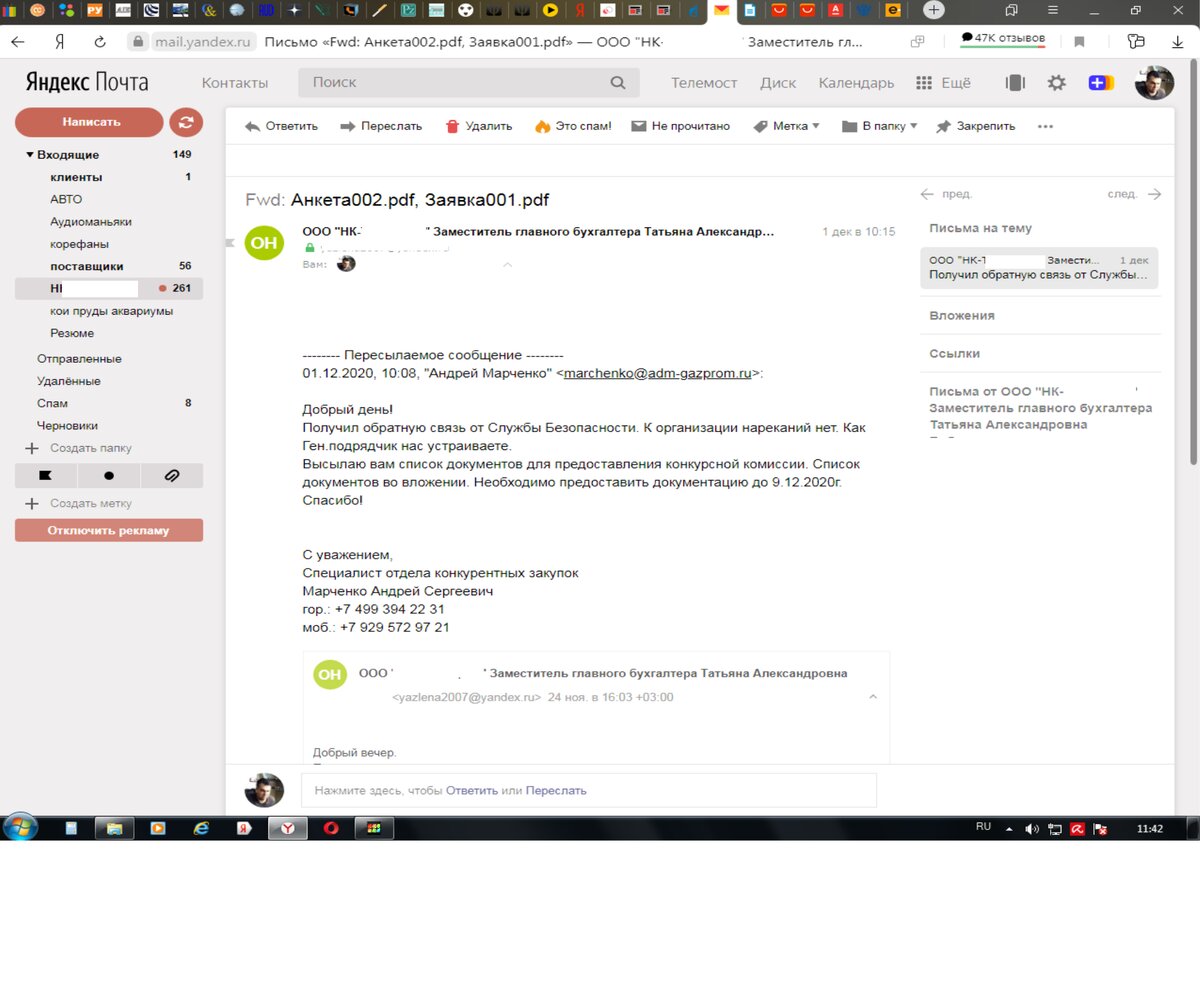Pin the message with Закрепить
The image size is (1200, 1000).
point(975,126)
